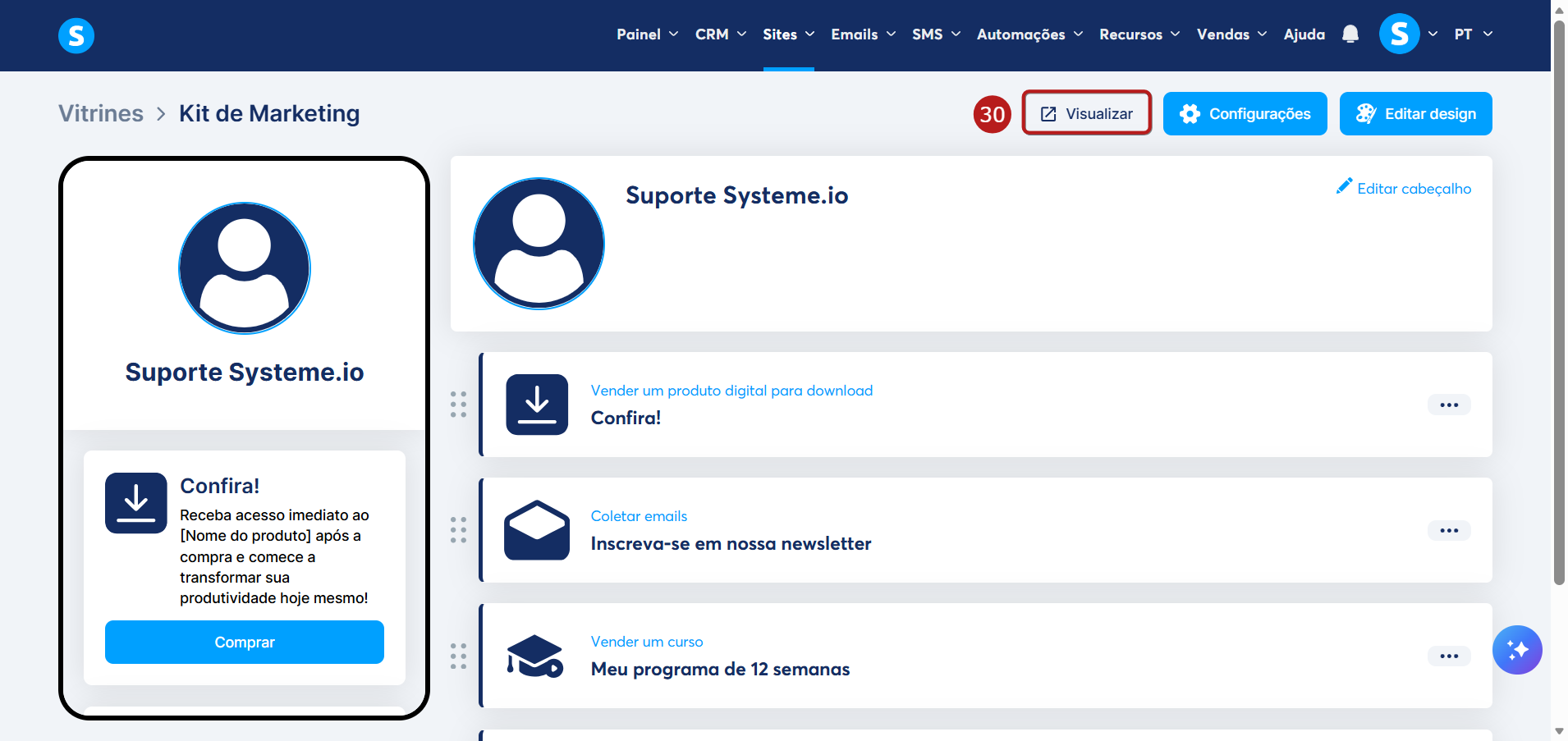Grab the drag handle for the newsletter row
This screenshot has height=741, width=1568.
(458, 530)
